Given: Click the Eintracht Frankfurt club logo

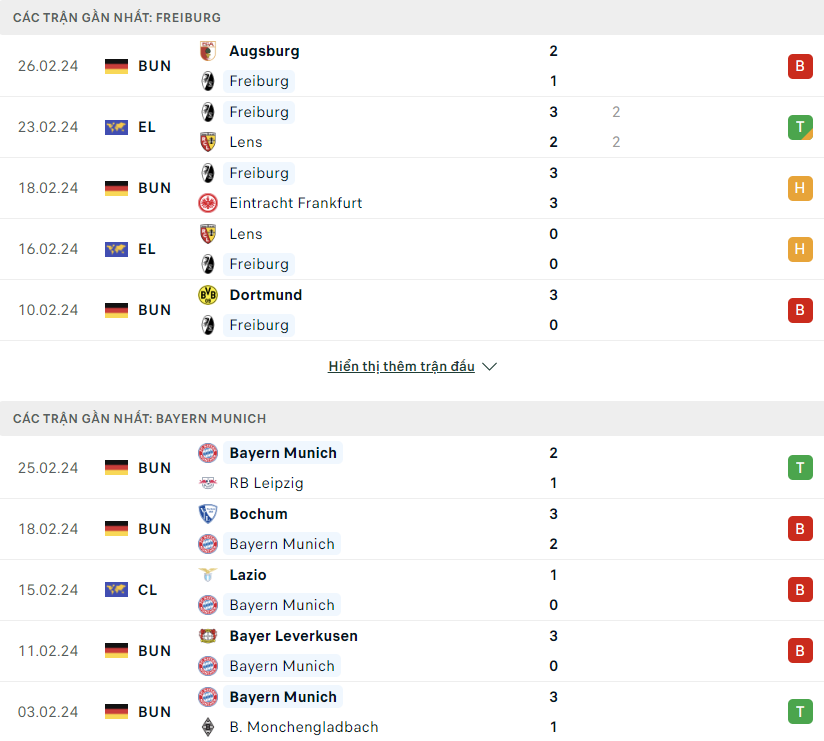Looking at the screenshot, I should point(208,203).
